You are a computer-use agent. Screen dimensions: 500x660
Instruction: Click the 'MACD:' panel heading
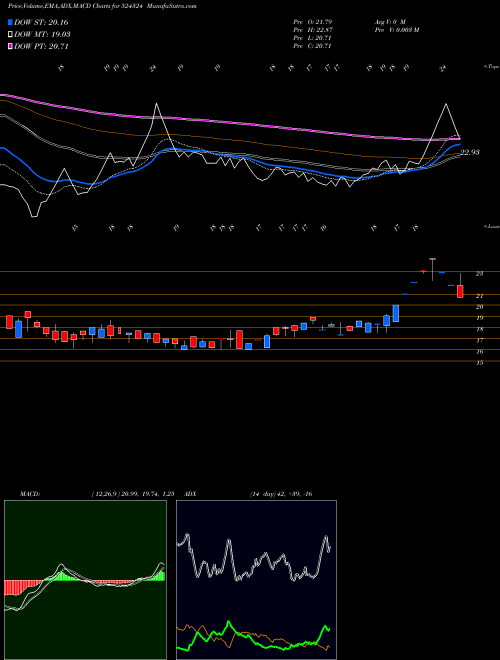point(30,494)
